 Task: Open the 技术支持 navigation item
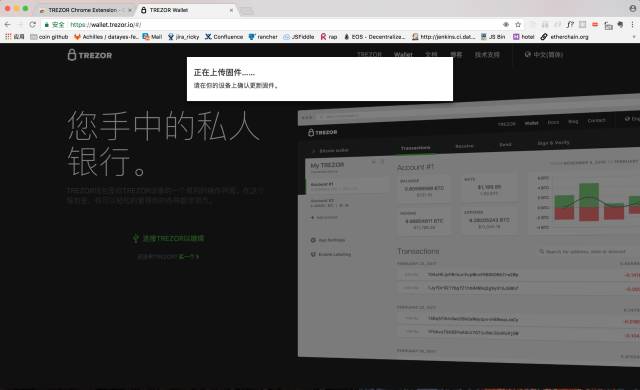487,54
